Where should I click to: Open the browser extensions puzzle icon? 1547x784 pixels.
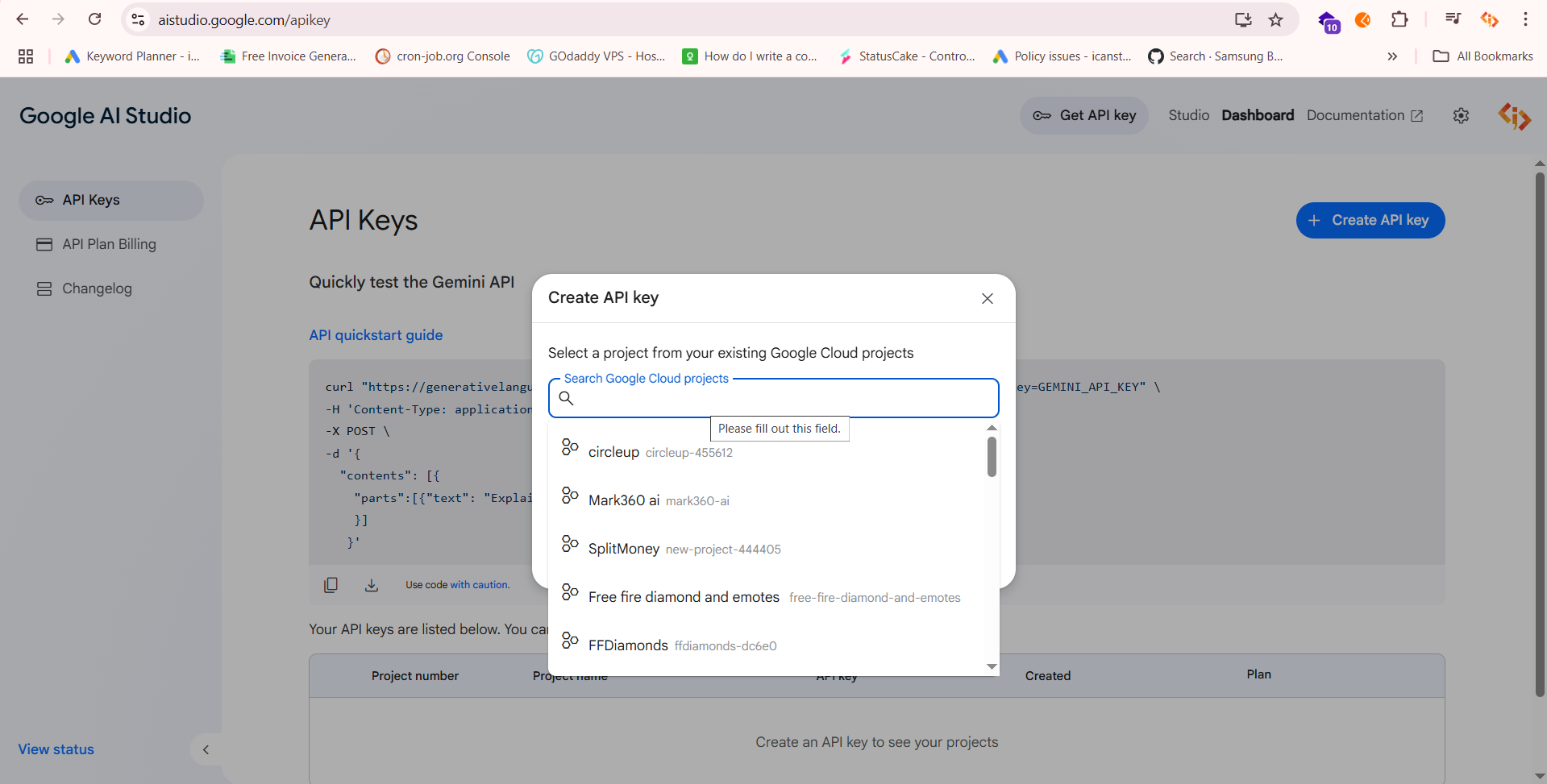coord(1399,19)
